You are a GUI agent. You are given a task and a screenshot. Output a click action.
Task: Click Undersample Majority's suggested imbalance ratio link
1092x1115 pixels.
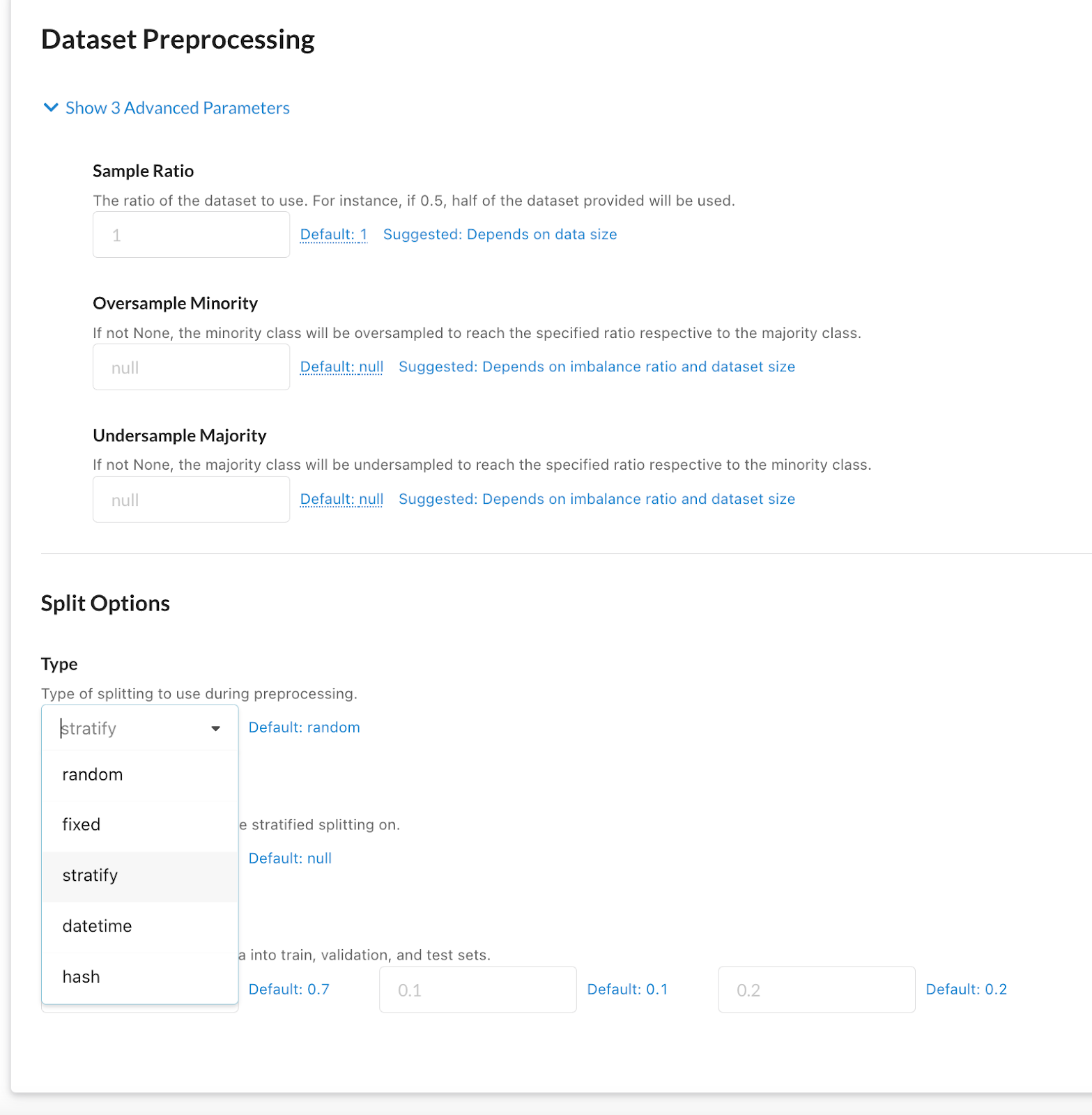point(597,500)
